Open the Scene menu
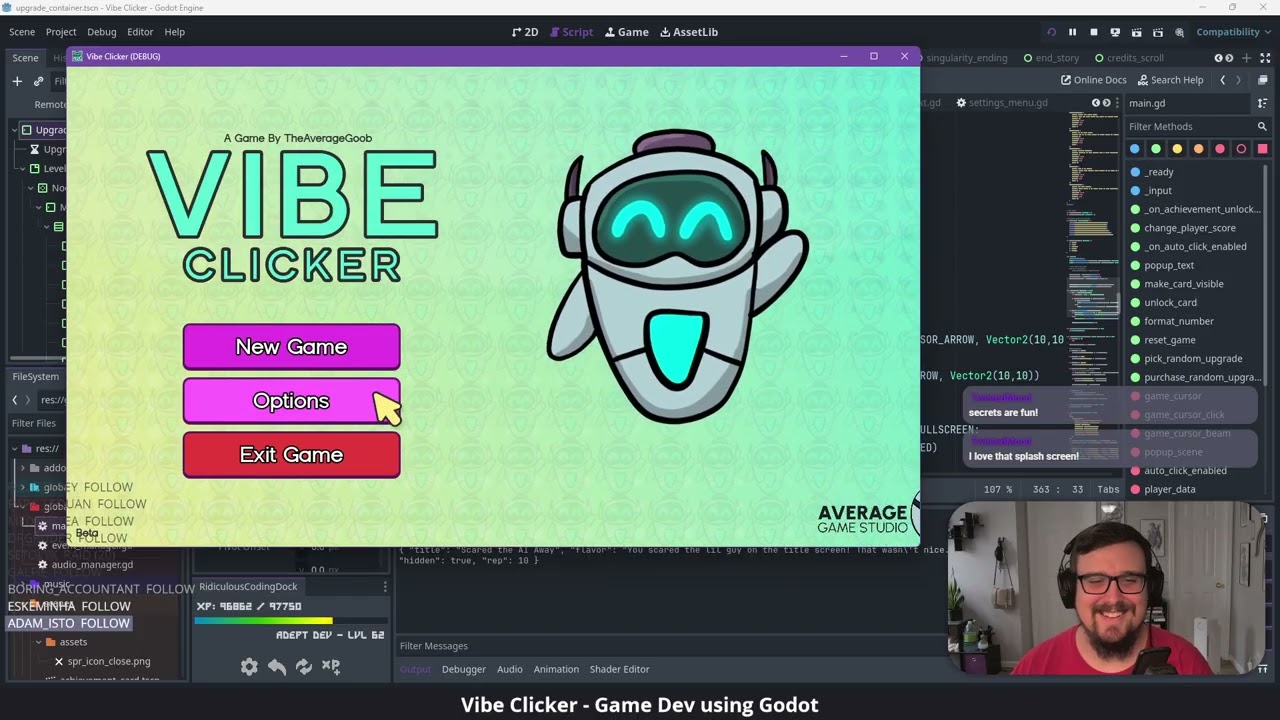Viewport: 1280px width, 720px height. click(22, 32)
